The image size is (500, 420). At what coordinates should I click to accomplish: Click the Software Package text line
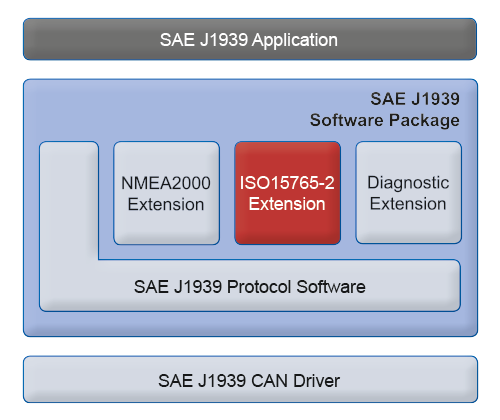coord(385,120)
